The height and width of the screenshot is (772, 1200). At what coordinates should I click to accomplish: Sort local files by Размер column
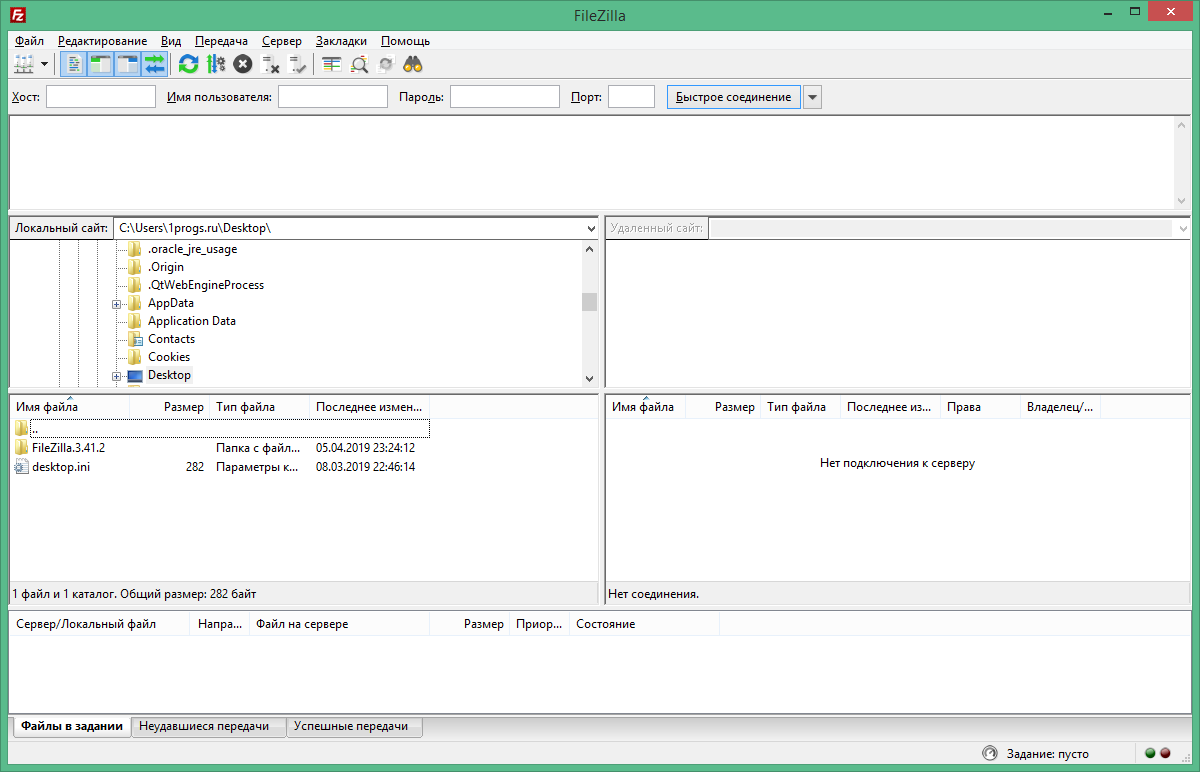170,407
